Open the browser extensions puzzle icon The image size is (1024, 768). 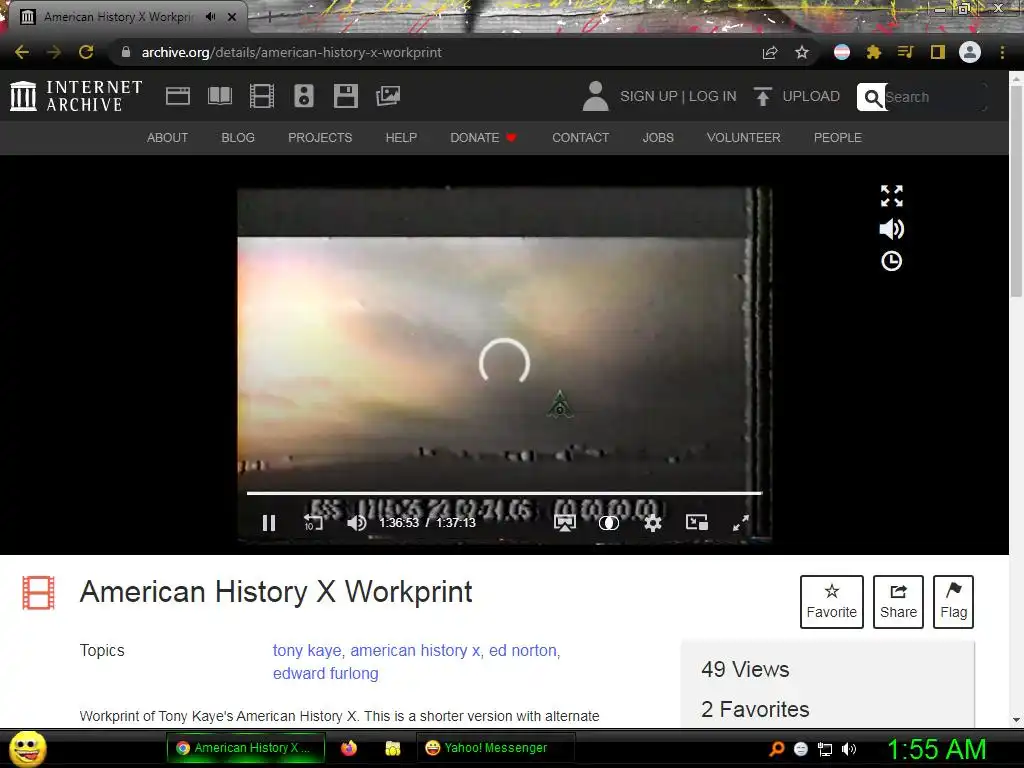click(874, 52)
